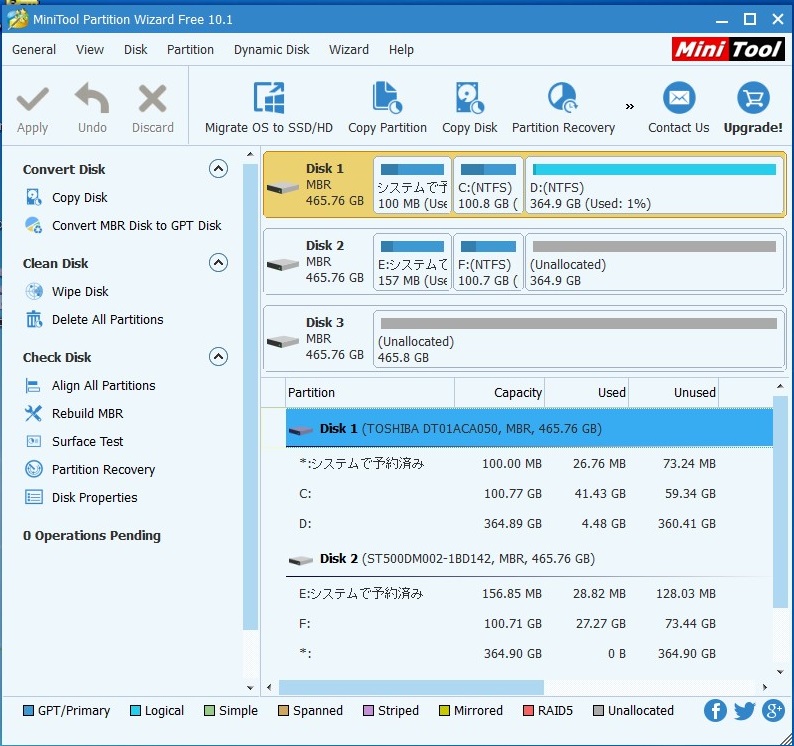This screenshot has height=746, width=794.
Task: Click the Surface Test icon
Action: point(33,442)
